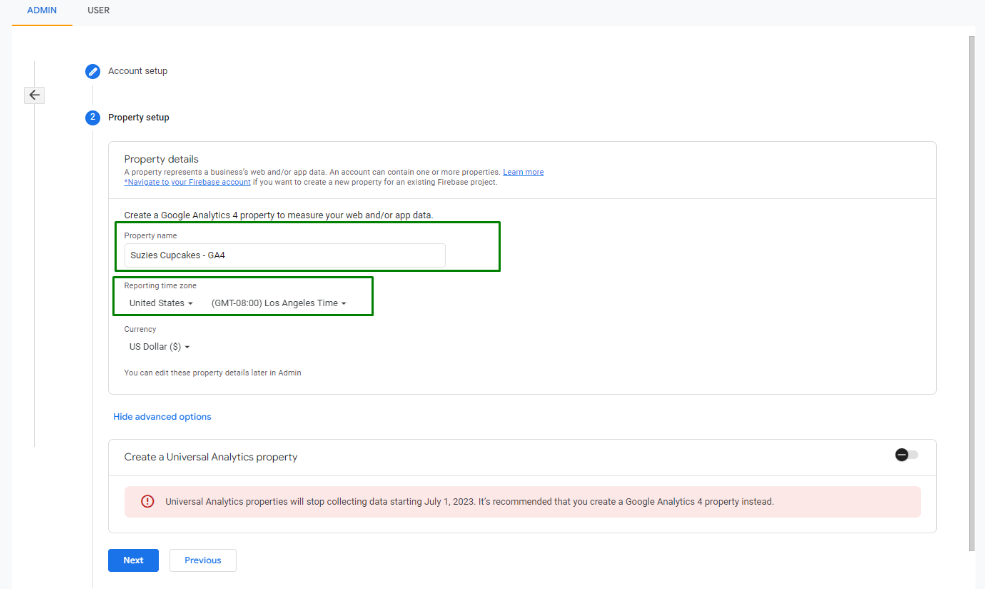Switch to the ADMIN tab
The width and height of the screenshot is (985, 589).
41,11
